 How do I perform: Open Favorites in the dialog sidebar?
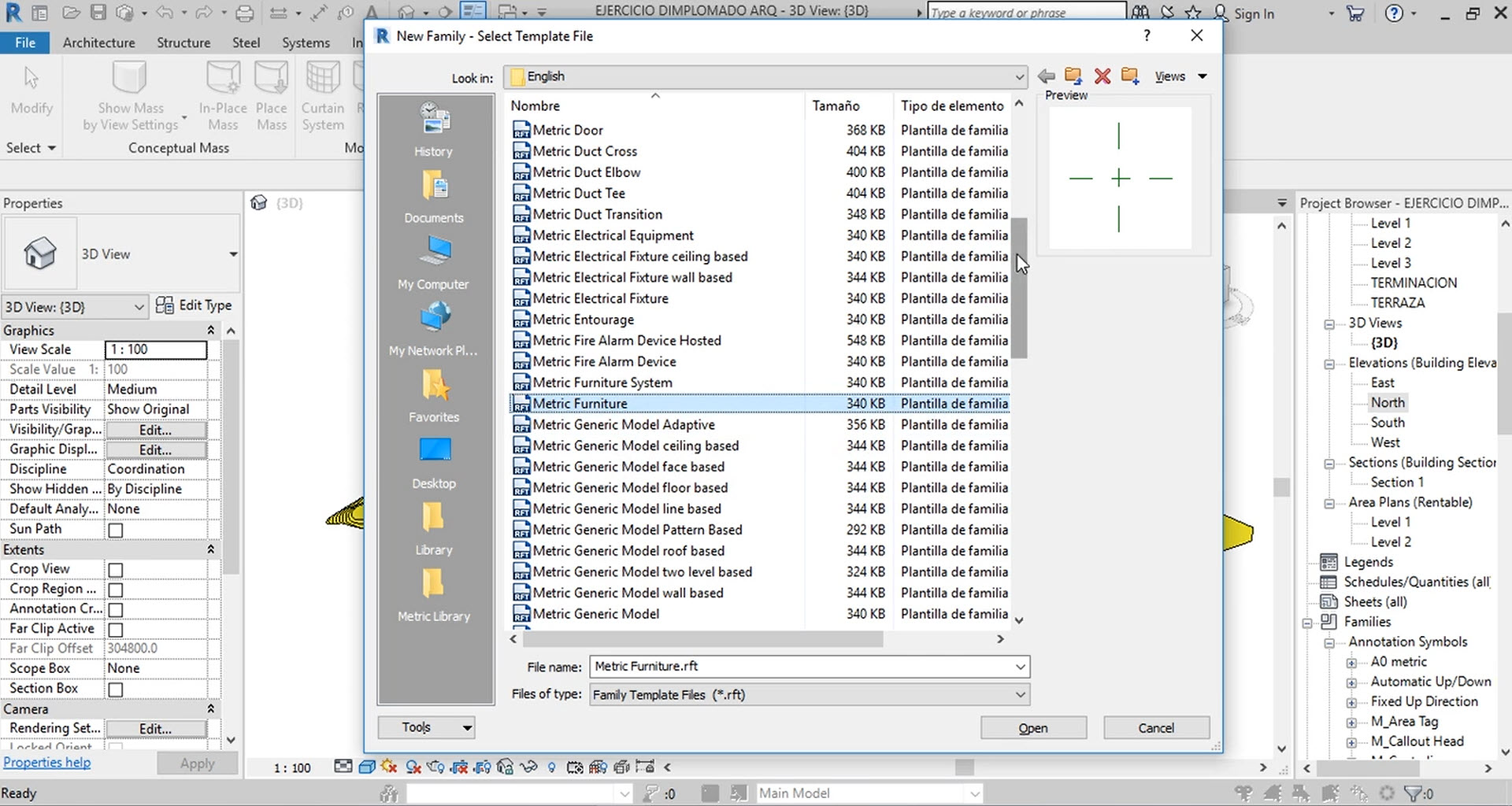tap(434, 396)
